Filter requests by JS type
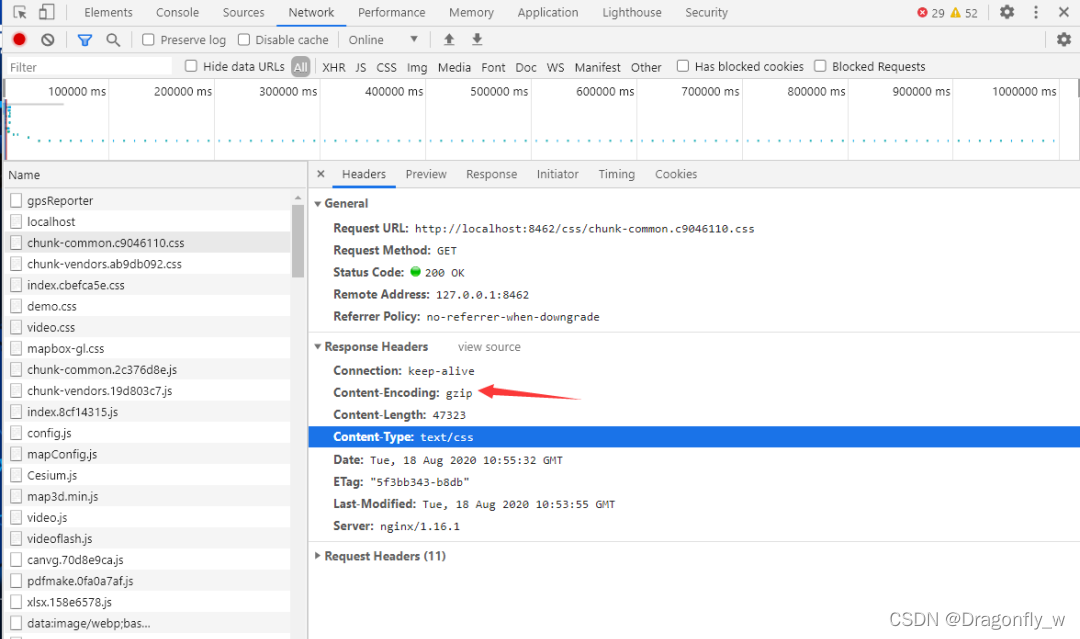1080x639 pixels. coord(361,67)
